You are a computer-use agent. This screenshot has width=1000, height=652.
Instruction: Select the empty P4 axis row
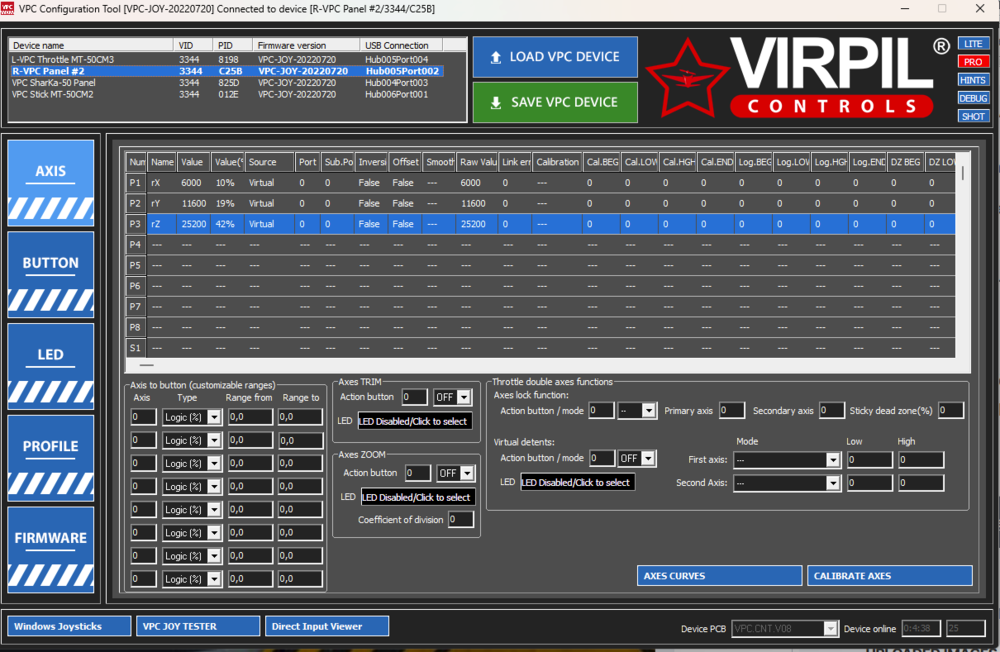pos(540,244)
